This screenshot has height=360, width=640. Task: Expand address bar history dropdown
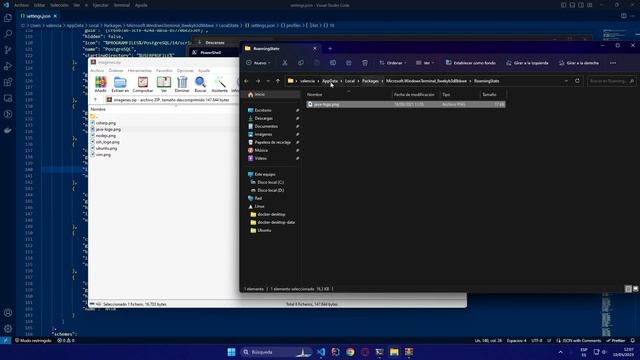pyautogui.click(x=566, y=81)
